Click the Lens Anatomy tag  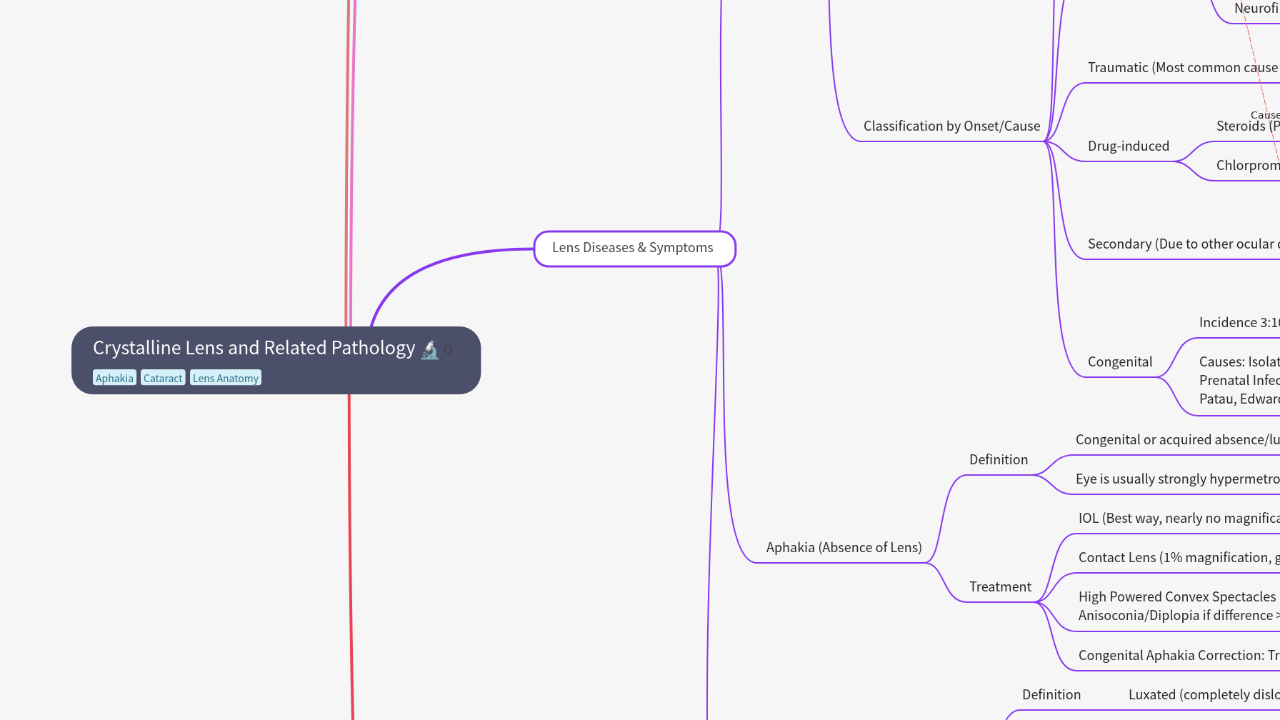tap(225, 378)
